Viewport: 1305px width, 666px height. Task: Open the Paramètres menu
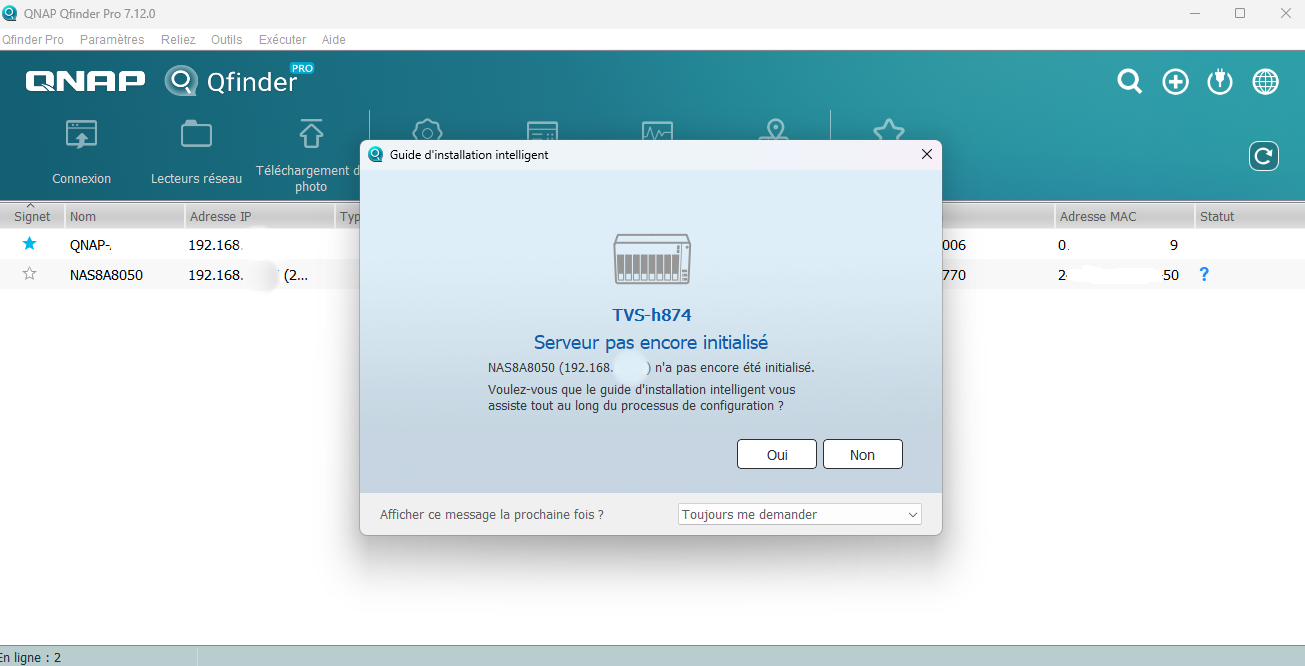click(112, 40)
